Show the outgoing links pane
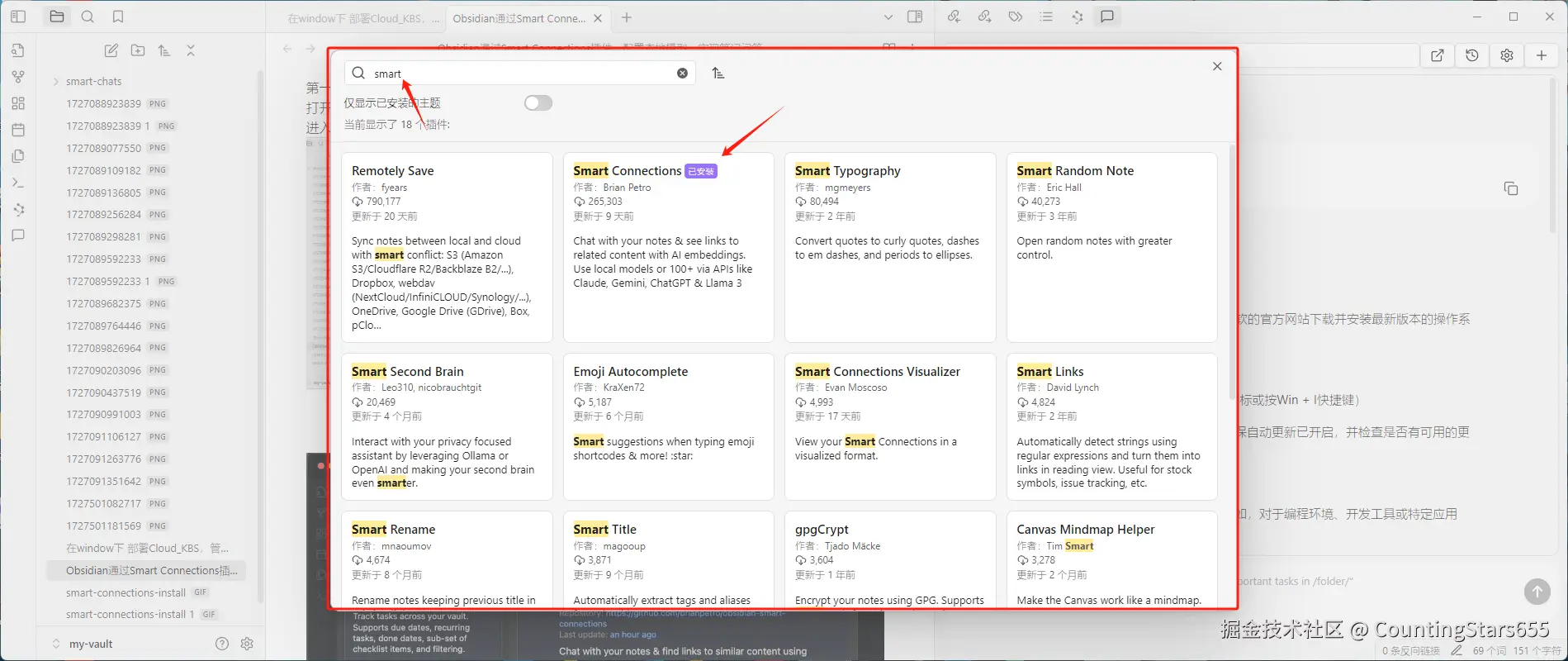The width and height of the screenshot is (1568, 661). (984, 17)
